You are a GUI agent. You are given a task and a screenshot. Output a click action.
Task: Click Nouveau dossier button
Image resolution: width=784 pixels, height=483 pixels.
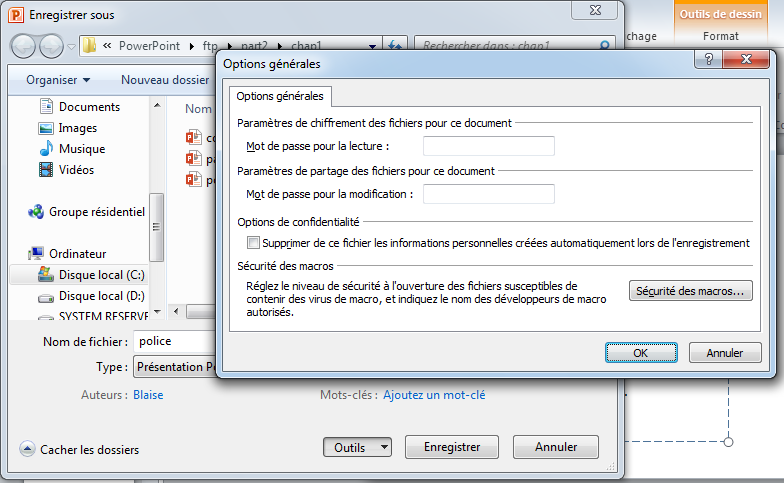(165, 80)
